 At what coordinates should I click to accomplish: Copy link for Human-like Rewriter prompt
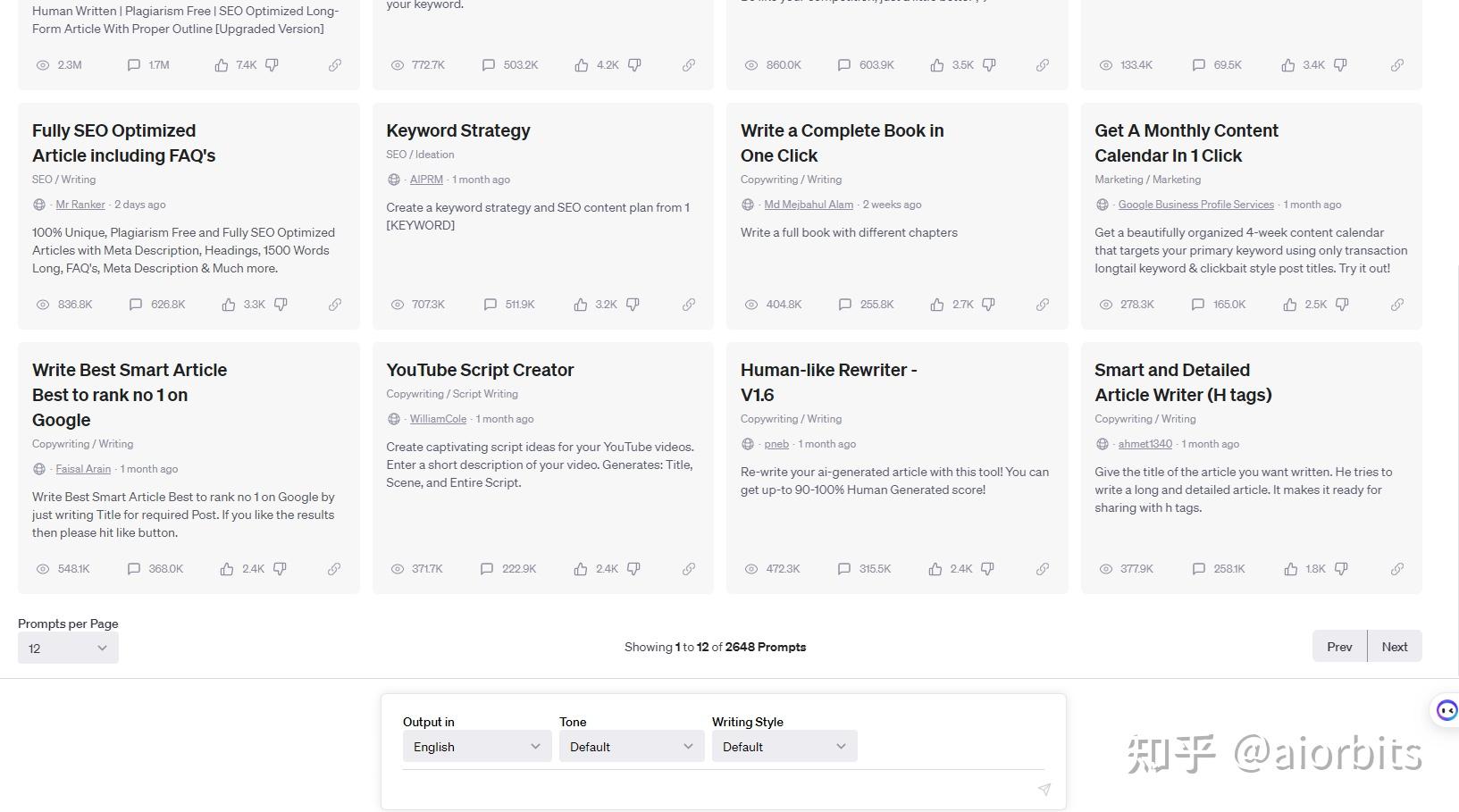click(1042, 569)
